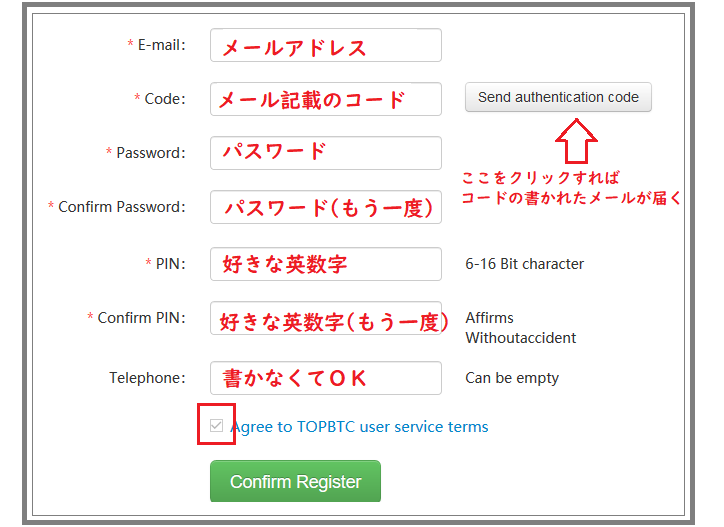Toggle the agree to terms checkbox

(216, 425)
